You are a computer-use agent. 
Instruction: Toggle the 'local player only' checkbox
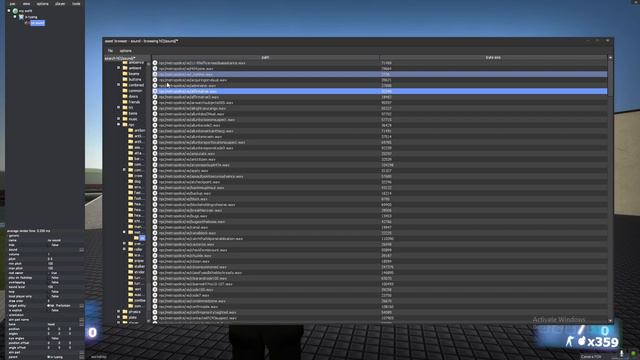click(49, 296)
